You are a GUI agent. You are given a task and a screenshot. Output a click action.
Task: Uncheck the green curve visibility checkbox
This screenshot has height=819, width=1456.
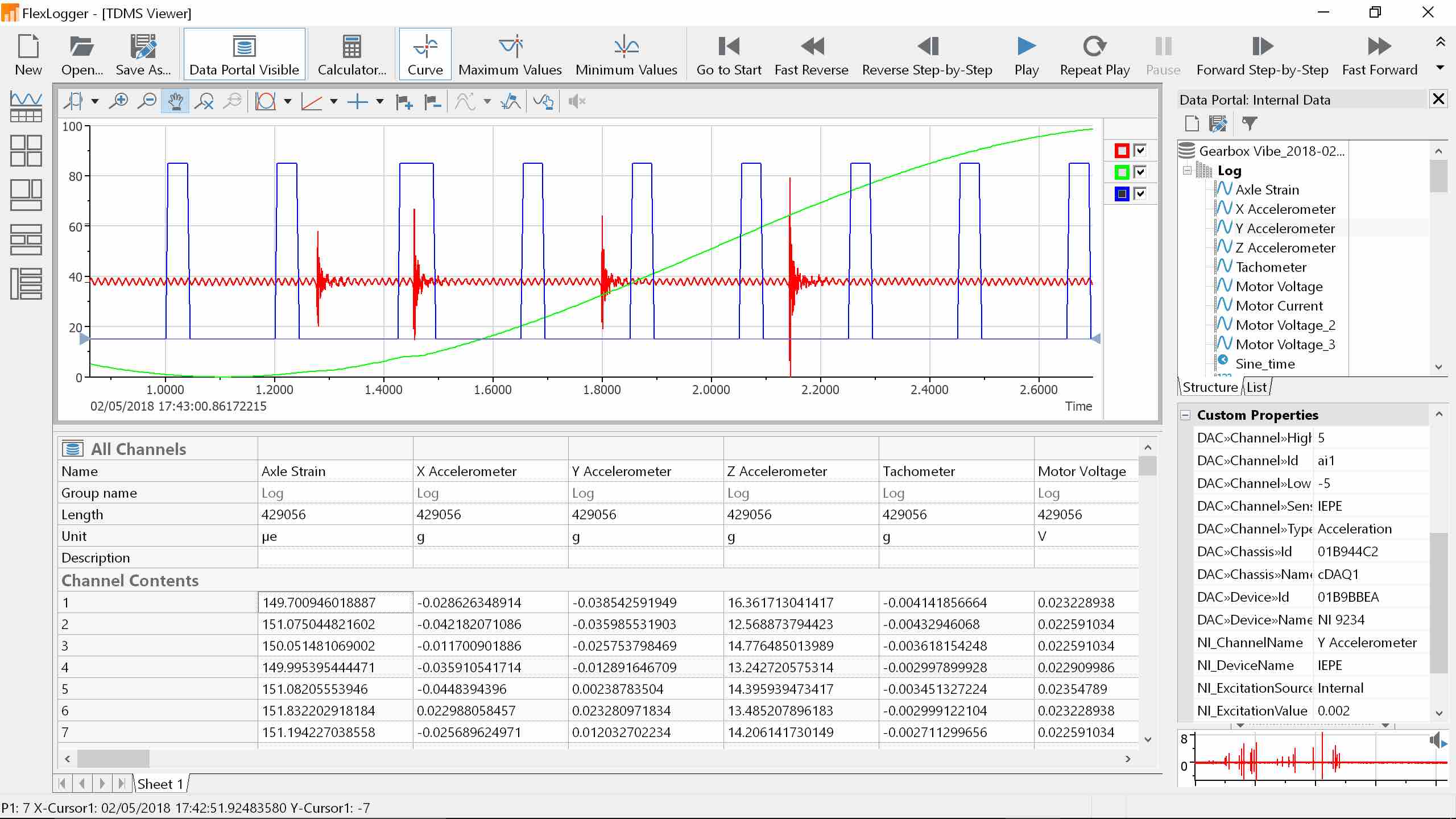click(1140, 172)
